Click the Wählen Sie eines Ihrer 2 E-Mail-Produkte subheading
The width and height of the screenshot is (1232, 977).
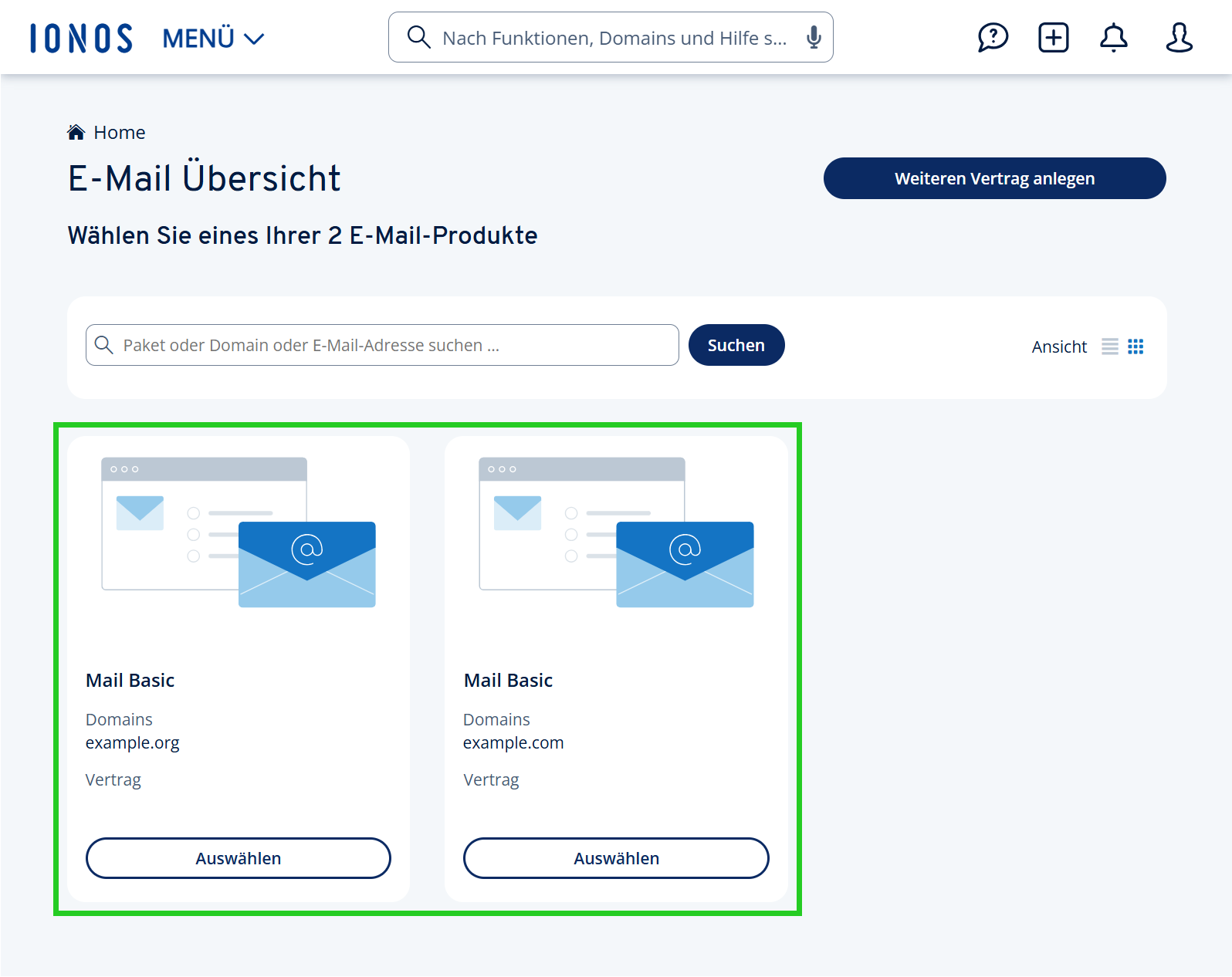coord(303,235)
